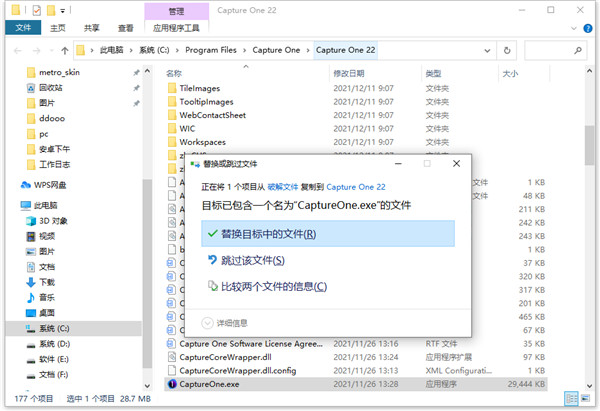This screenshot has width=600, height=411.
Task: Open 下载 in navigation pane
Action: click(47, 282)
